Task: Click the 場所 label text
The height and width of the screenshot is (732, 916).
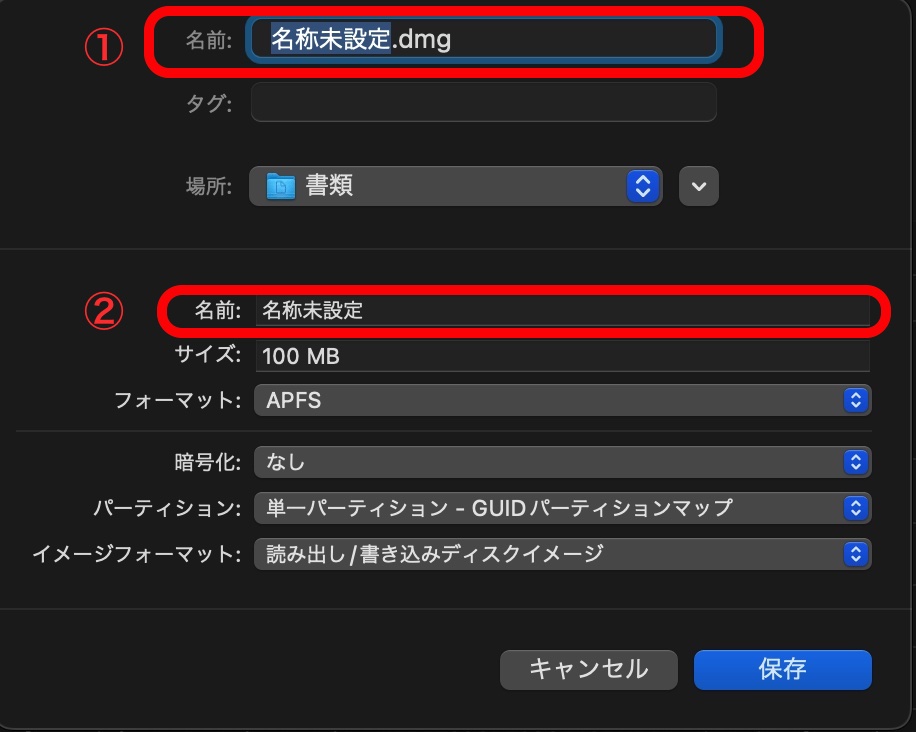Action: (209, 187)
